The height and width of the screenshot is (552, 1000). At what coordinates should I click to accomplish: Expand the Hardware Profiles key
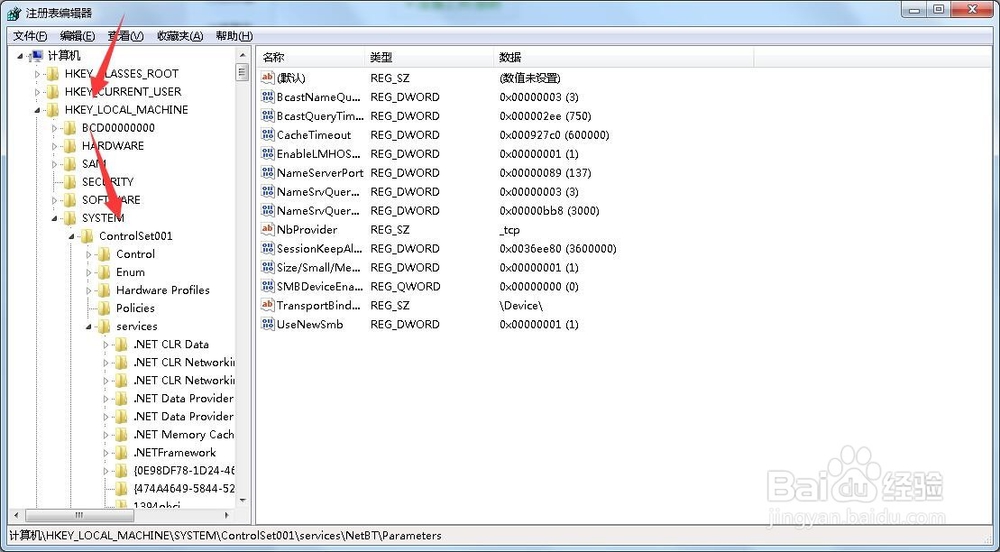click(89, 291)
